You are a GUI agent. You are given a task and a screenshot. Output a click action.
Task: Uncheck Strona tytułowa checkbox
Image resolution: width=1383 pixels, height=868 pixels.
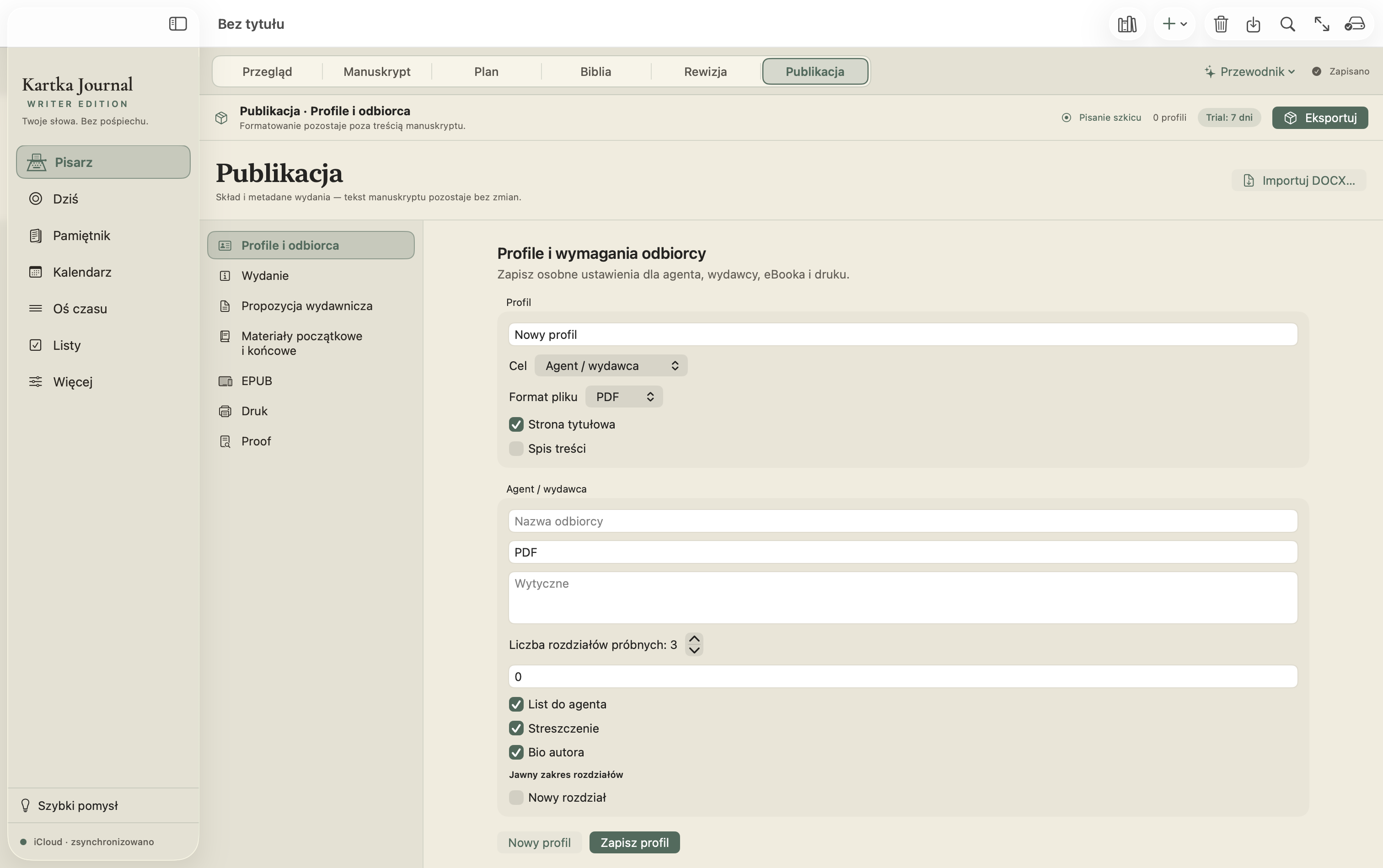[x=516, y=424]
